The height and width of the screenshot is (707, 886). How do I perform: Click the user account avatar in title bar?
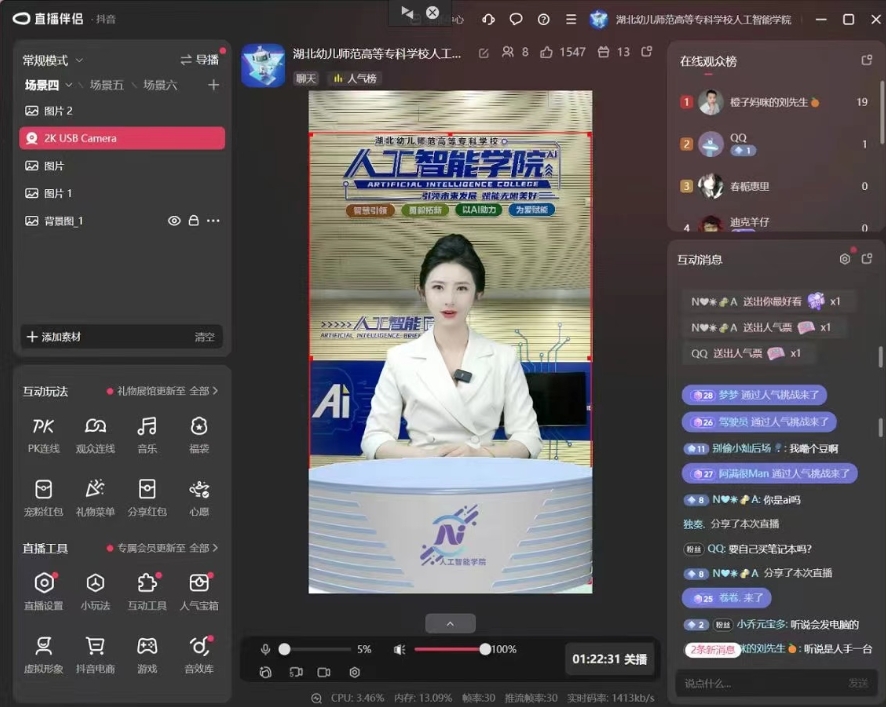coord(598,20)
